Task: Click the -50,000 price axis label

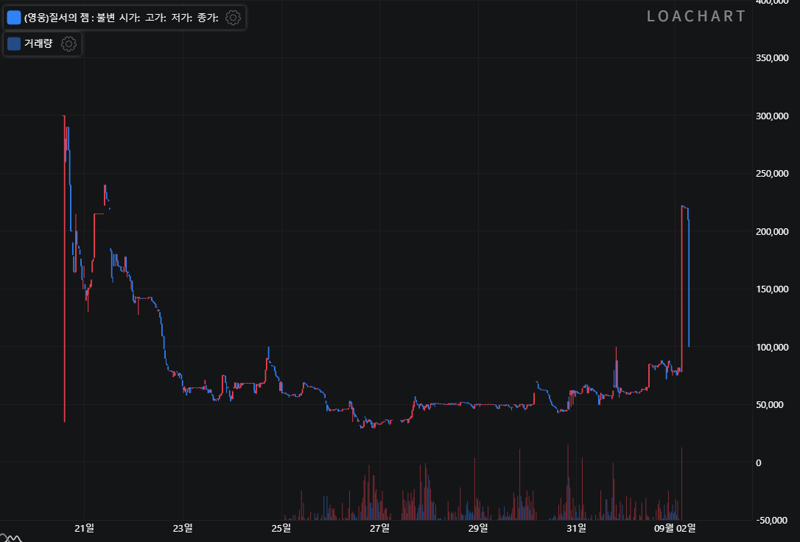Action: point(772,521)
